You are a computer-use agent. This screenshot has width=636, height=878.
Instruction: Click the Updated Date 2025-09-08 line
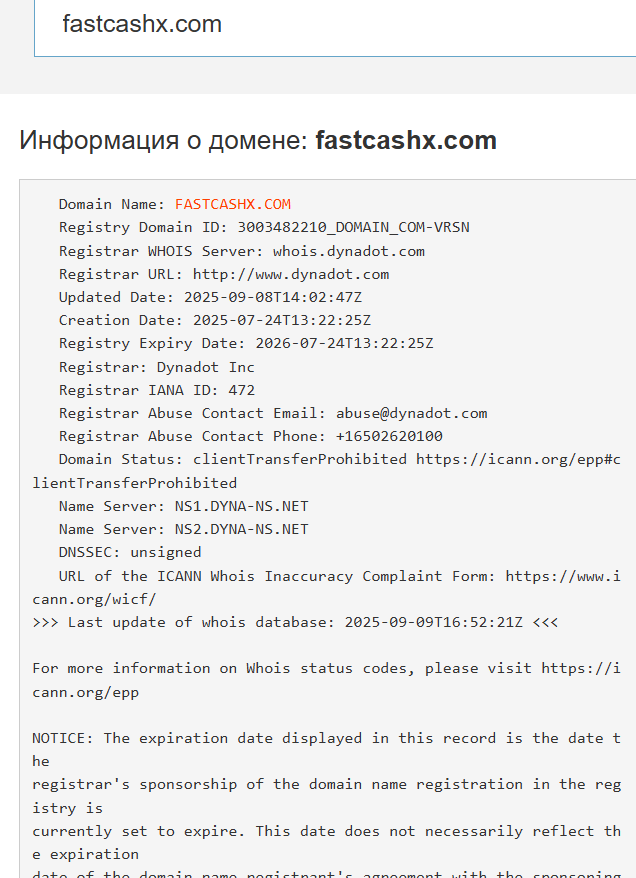210,297
